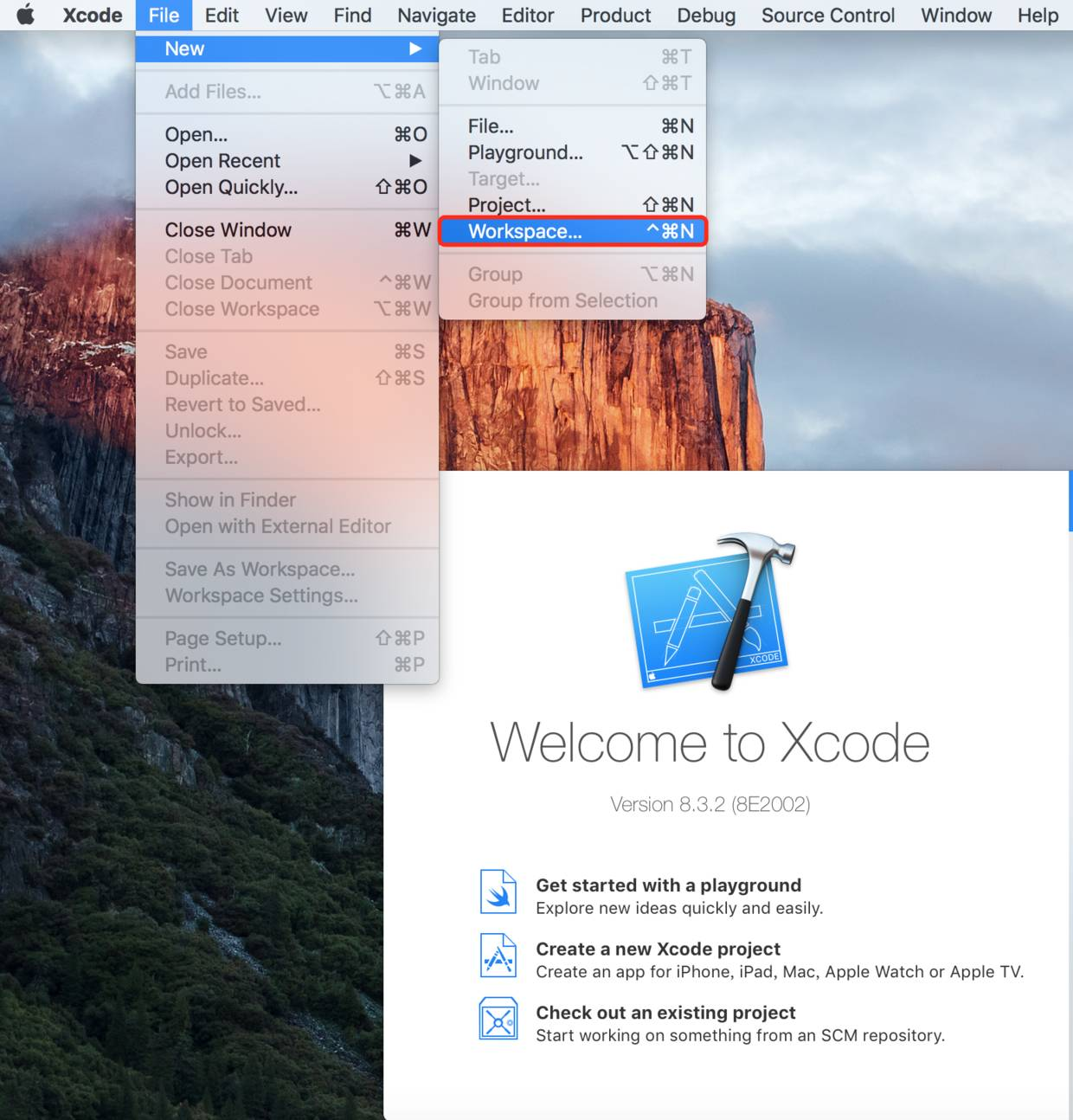Open the Product menu

tap(615, 15)
